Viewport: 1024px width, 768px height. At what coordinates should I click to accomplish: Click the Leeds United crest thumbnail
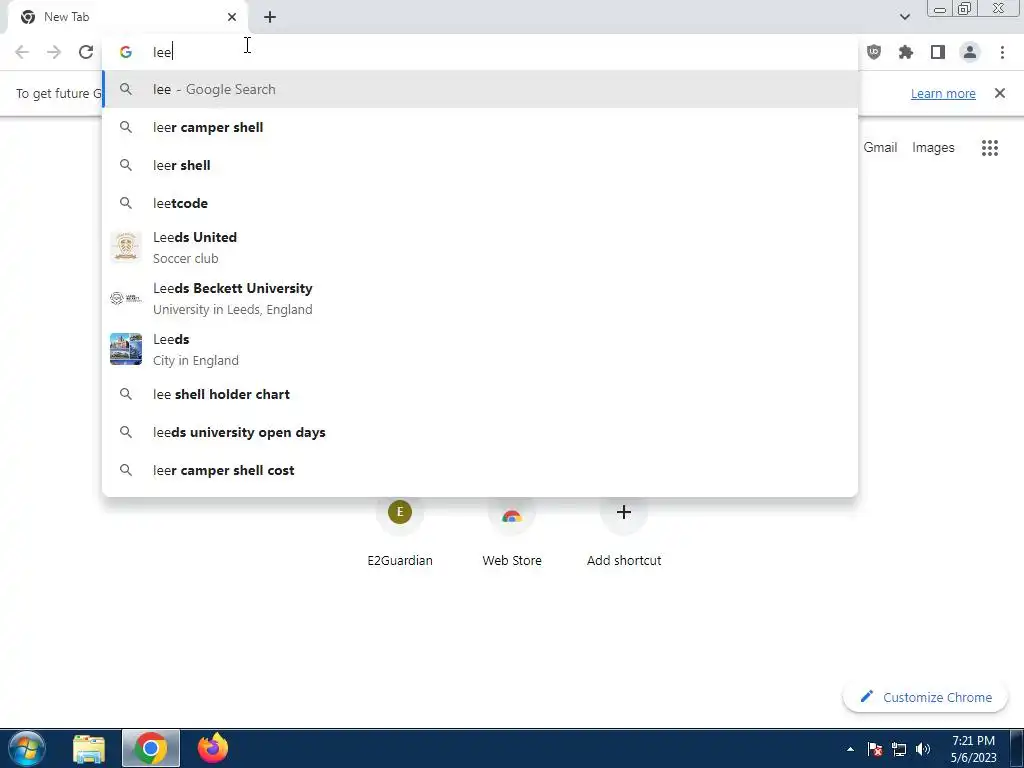[126, 247]
